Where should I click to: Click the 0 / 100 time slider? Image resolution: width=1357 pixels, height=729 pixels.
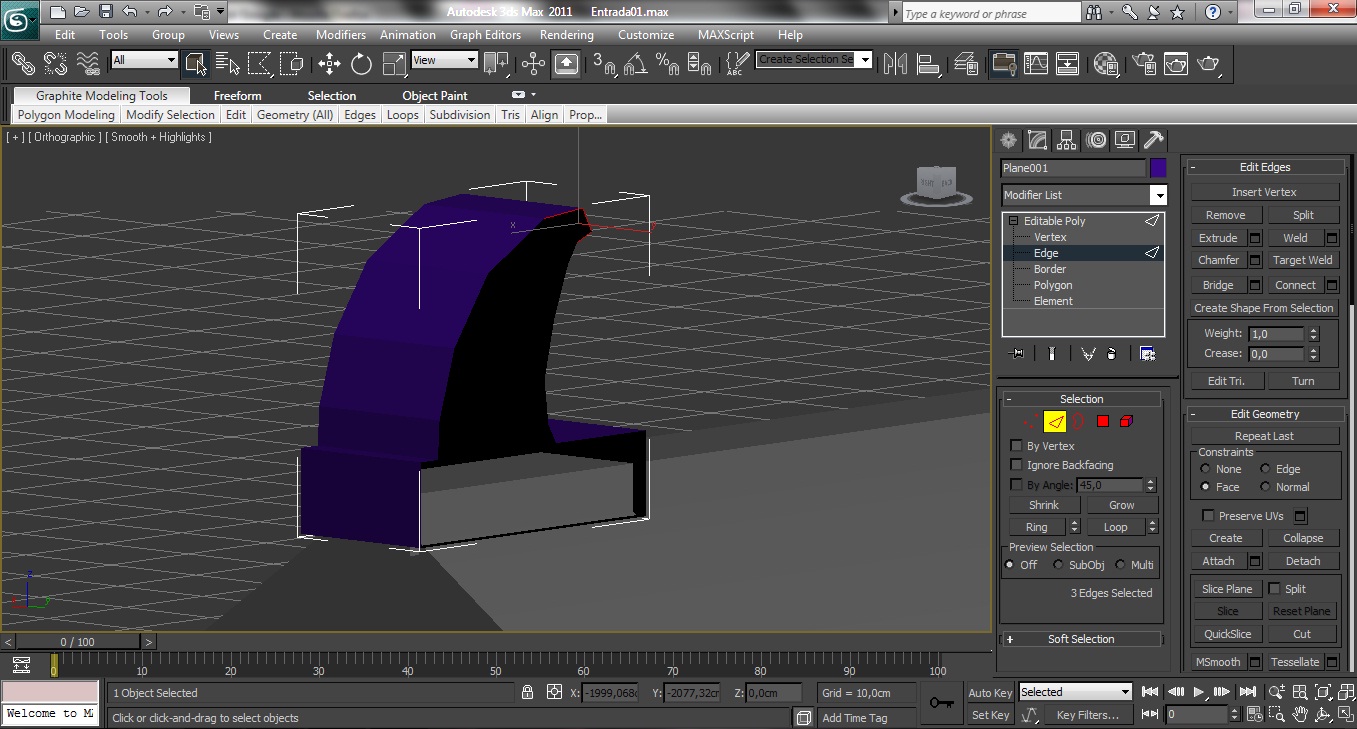coord(78,642)
